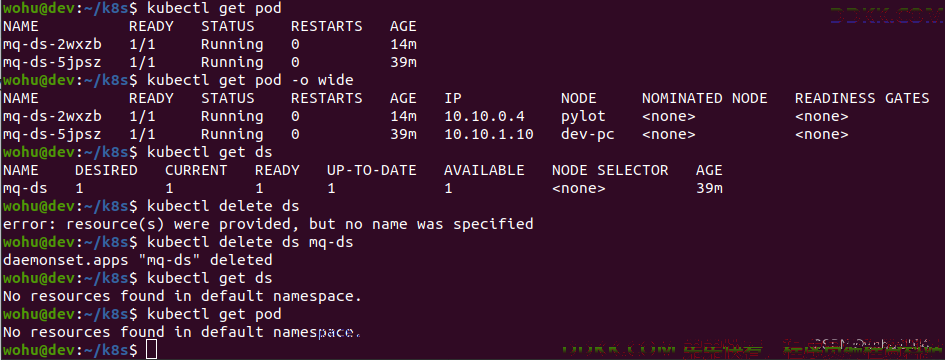The image size is (945, 360).
Task: Click the DESIRED column header
Action: tap(106, 171)
